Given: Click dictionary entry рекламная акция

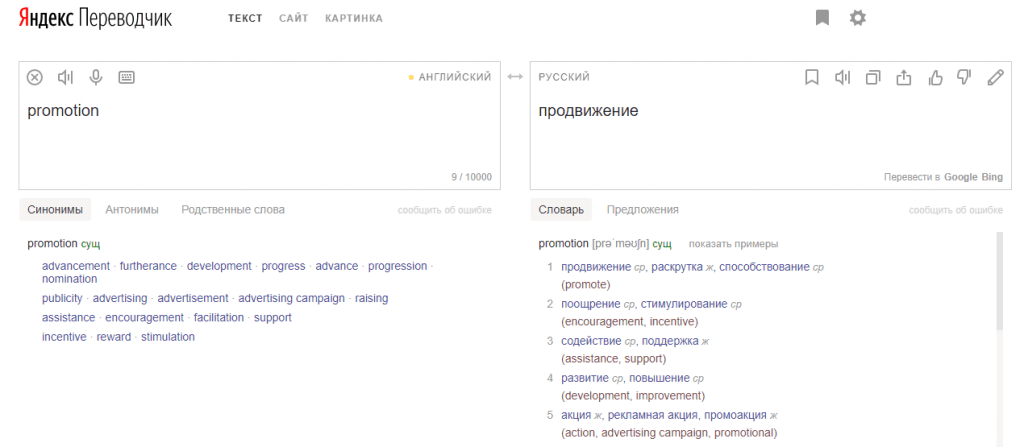Looking at the screenshot, I should [653, 415].
